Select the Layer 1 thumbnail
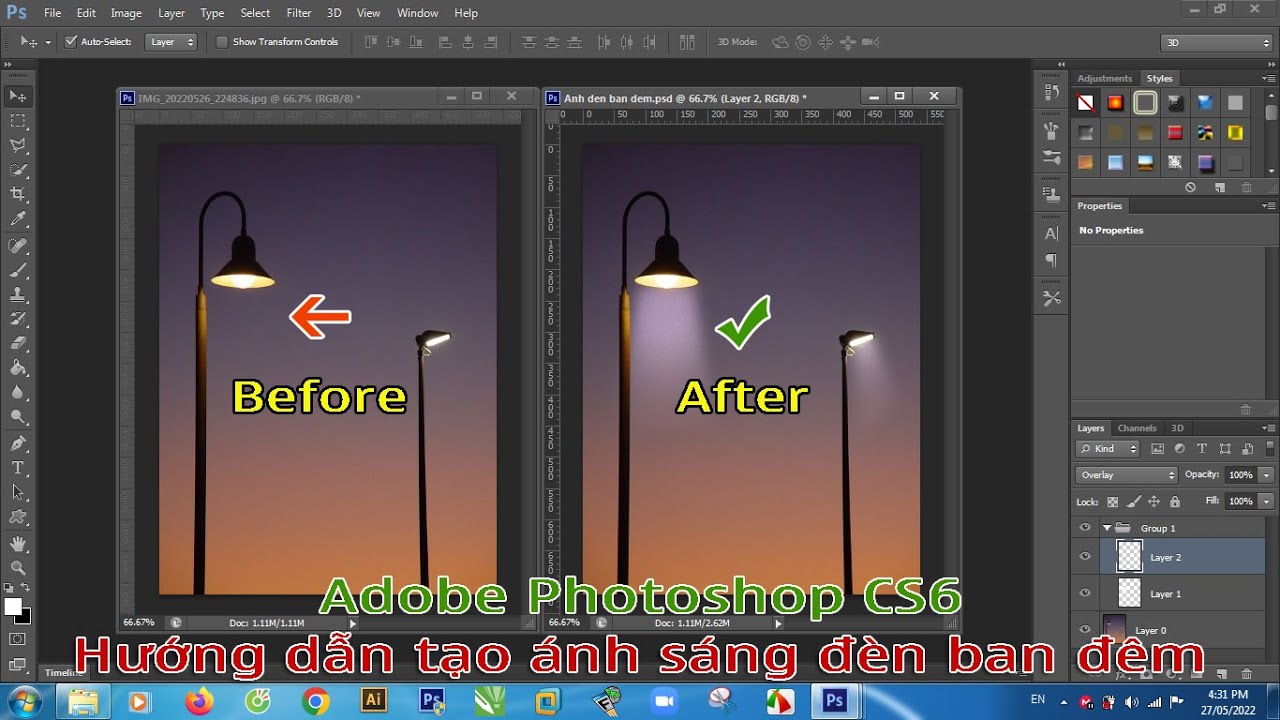The image size is (1280, 720). [1129, 593]
